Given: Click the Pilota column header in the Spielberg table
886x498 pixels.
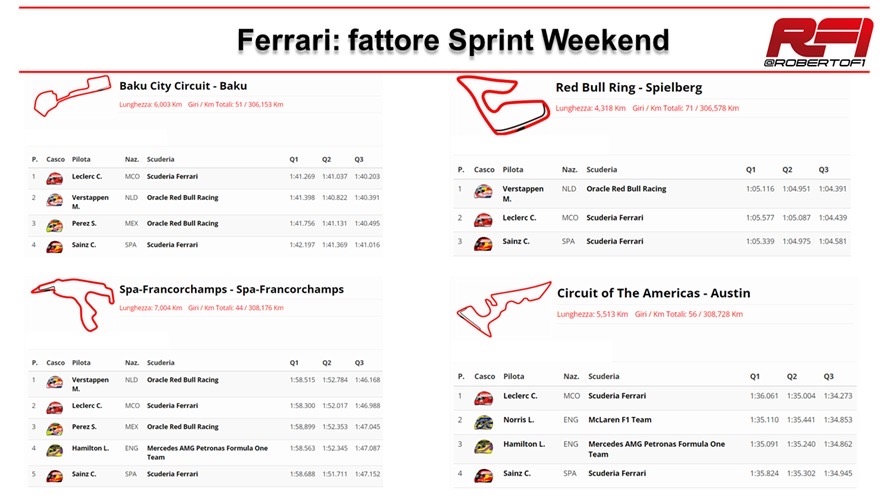Looking at the screenshot, I should coord(513,170).
